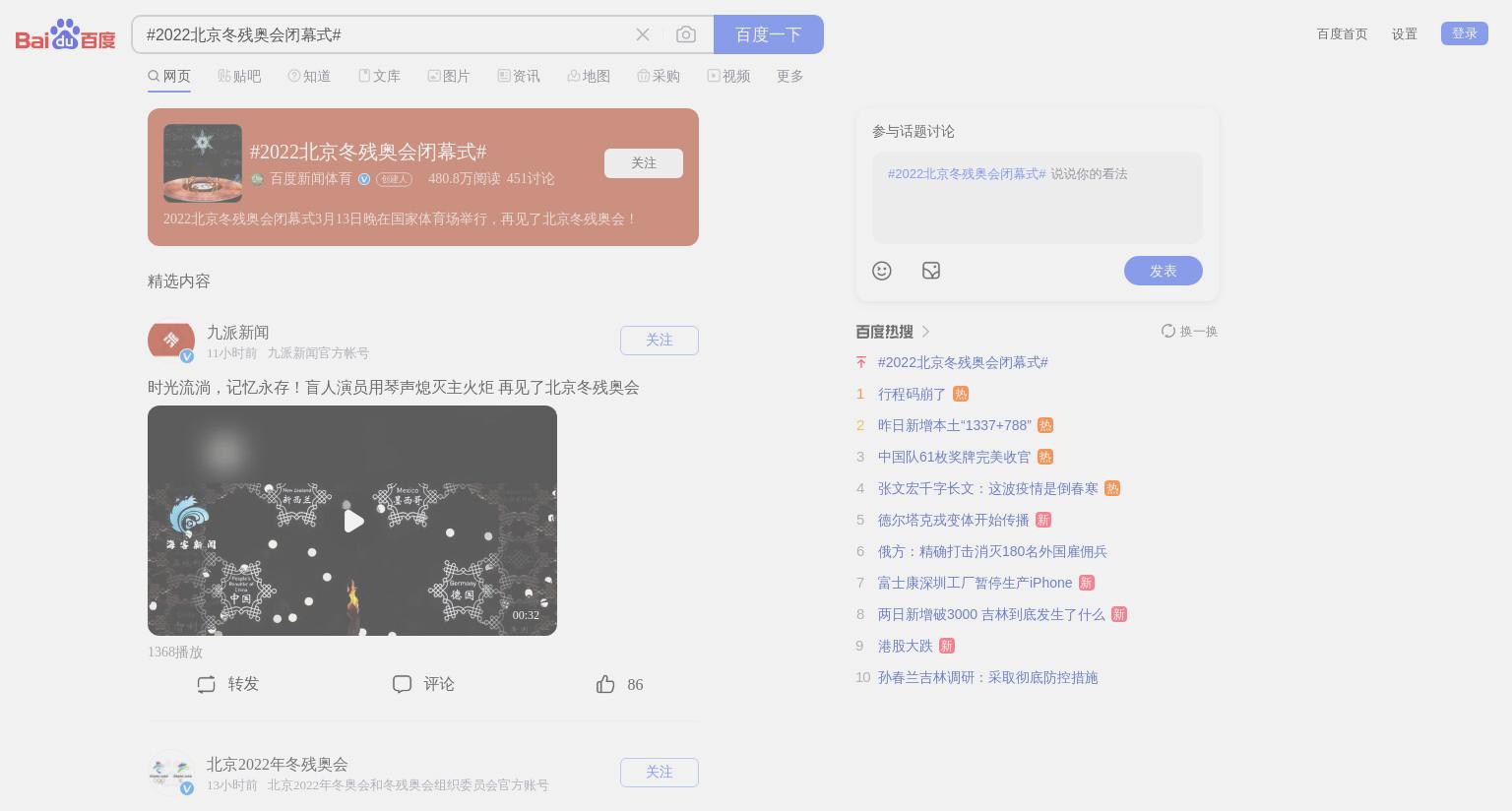Expand 百度热搜 chevron arrow
1512x811 pixels.
tap(926, 332)
